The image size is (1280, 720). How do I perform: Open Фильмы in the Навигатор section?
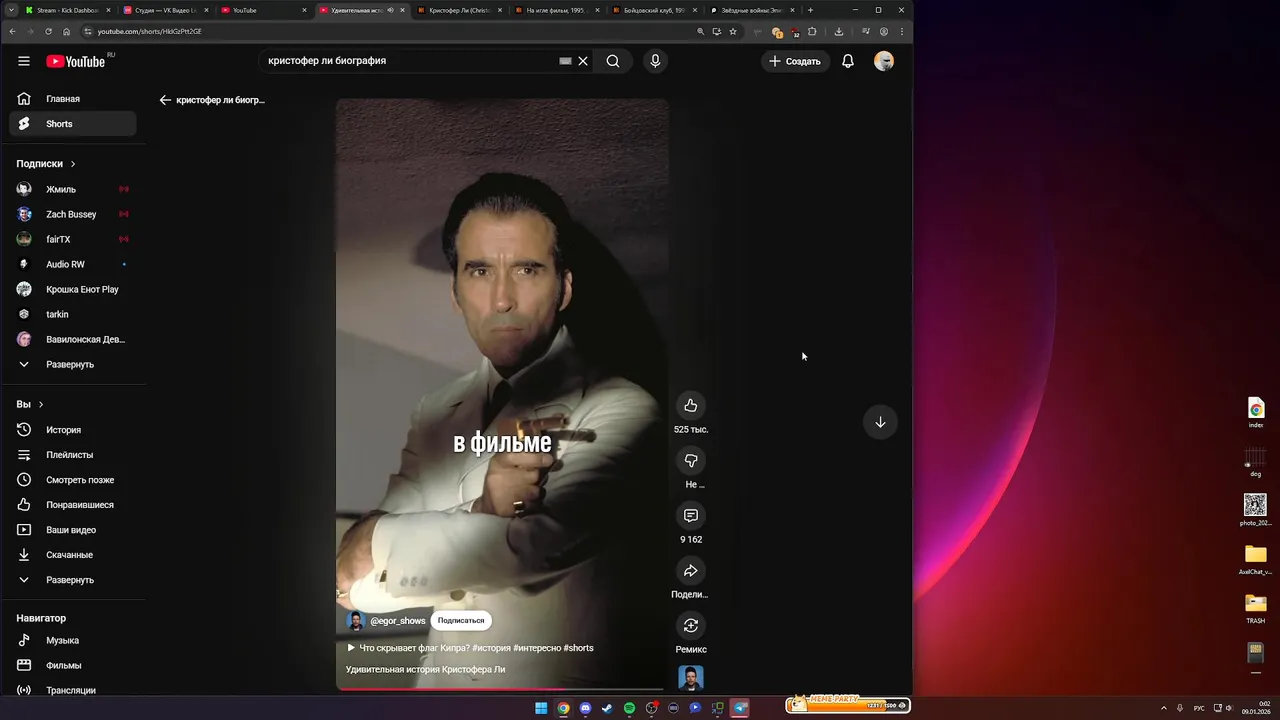73,665
